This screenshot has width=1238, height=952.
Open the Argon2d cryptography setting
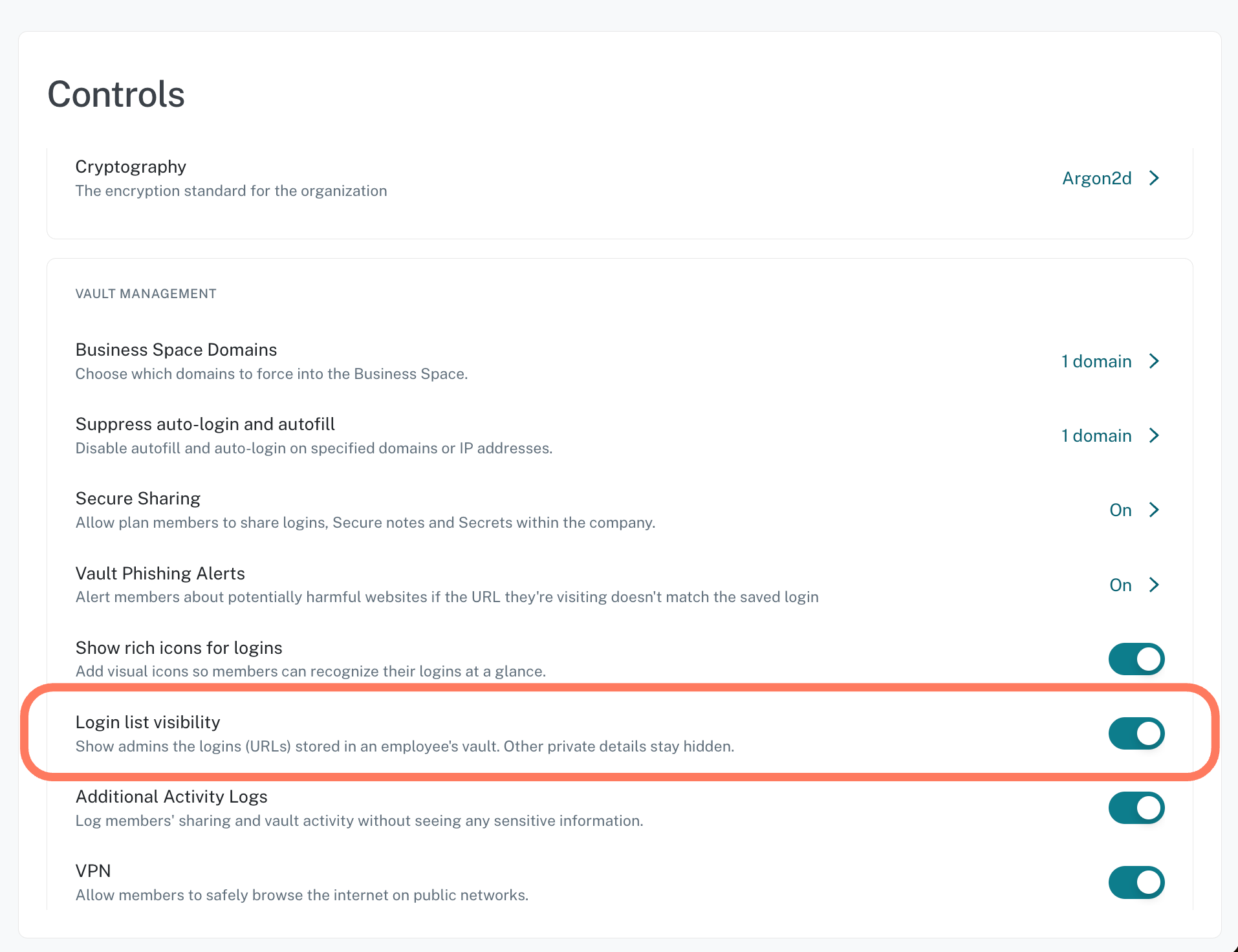pyautogui.click(x=1097, y=178)
